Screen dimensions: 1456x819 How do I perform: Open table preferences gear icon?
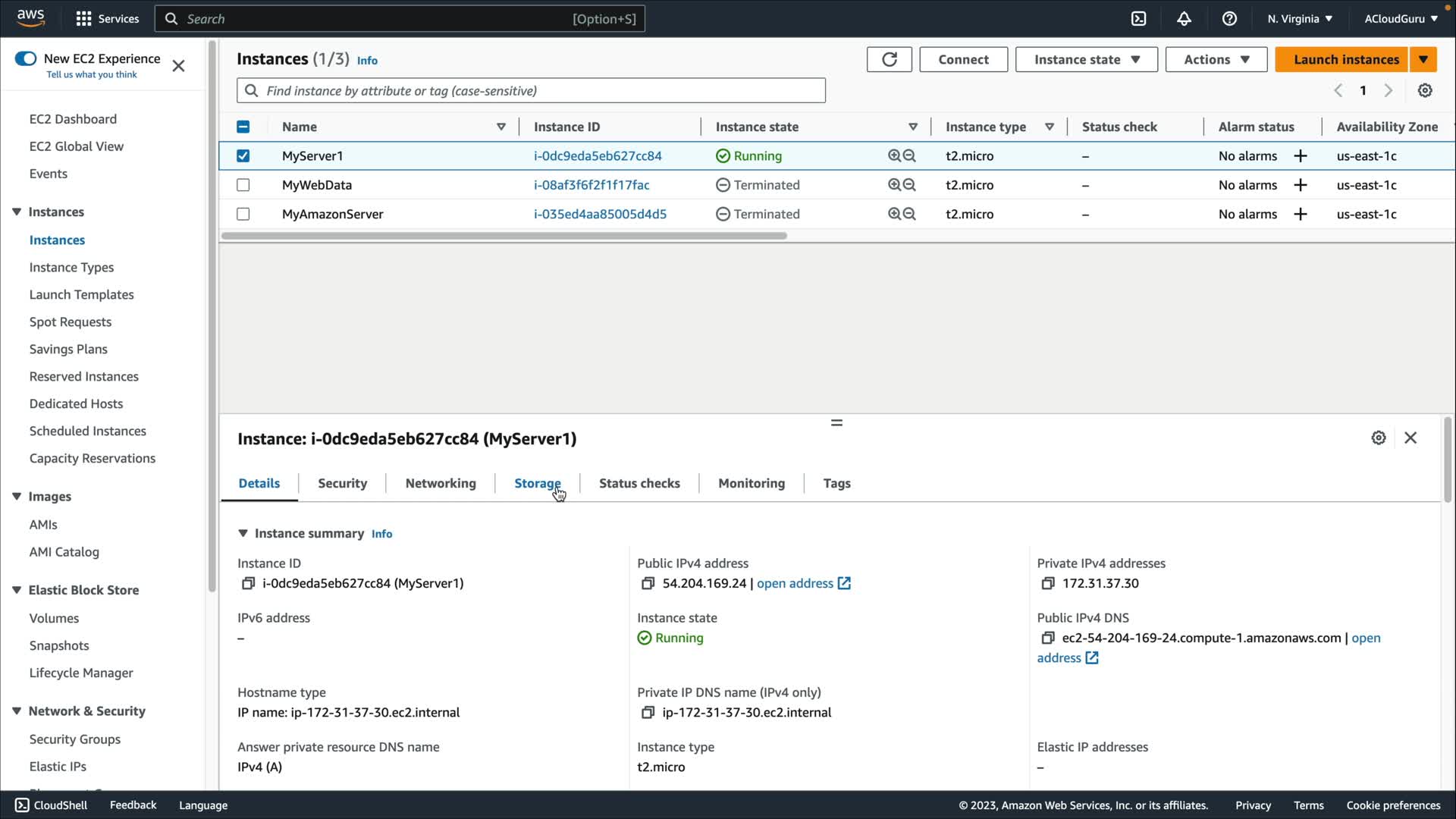[1425, 90]
